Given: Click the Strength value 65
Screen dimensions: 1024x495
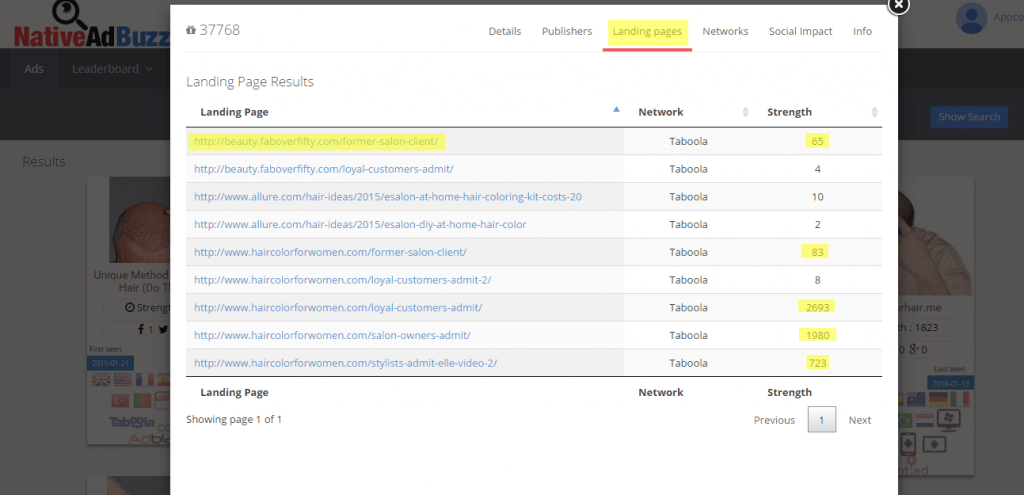Looking at the screenshot, I should click(x=817, y=141).
